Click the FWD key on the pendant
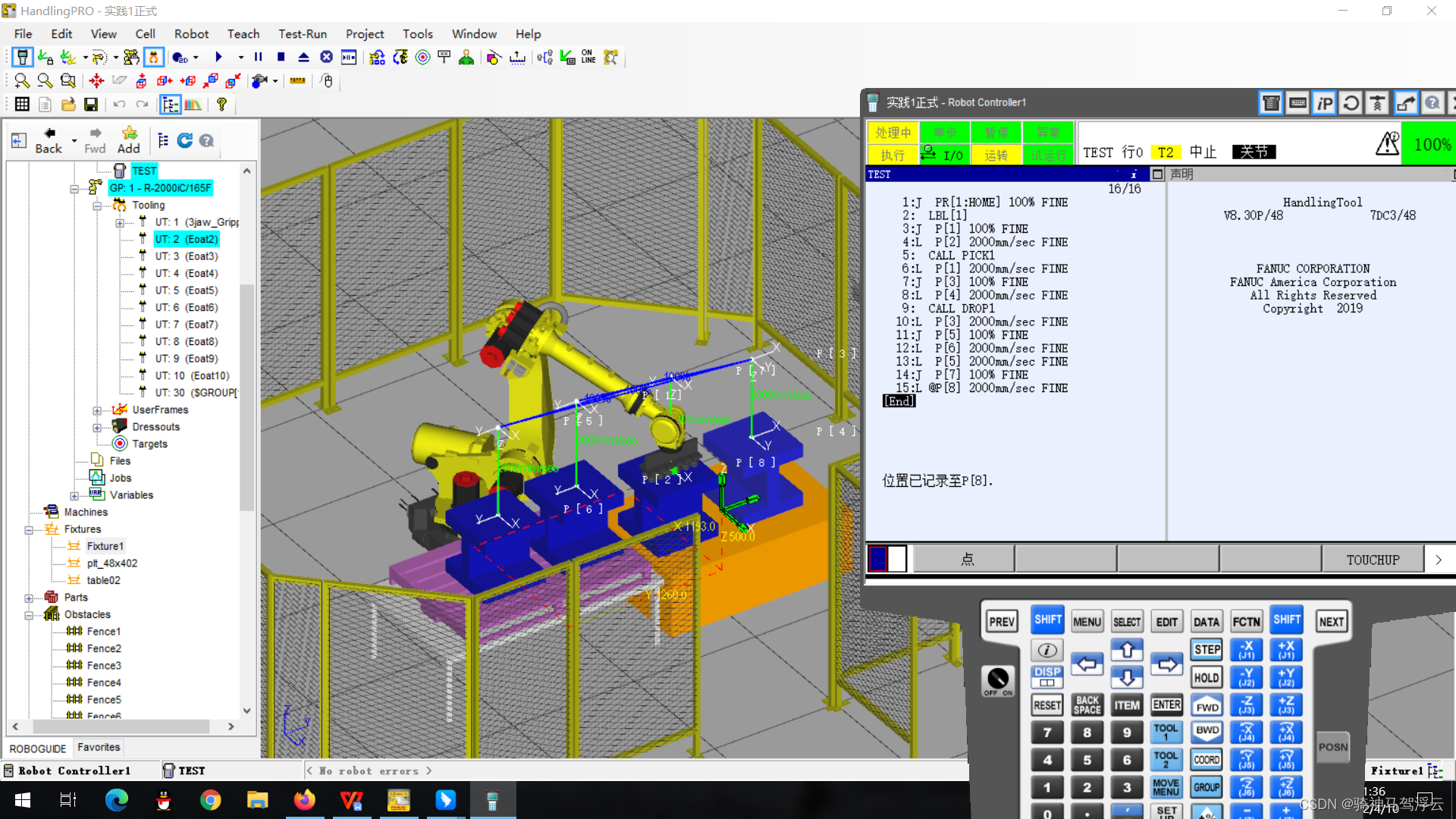1456x819 pixels. coord(1207,705)
